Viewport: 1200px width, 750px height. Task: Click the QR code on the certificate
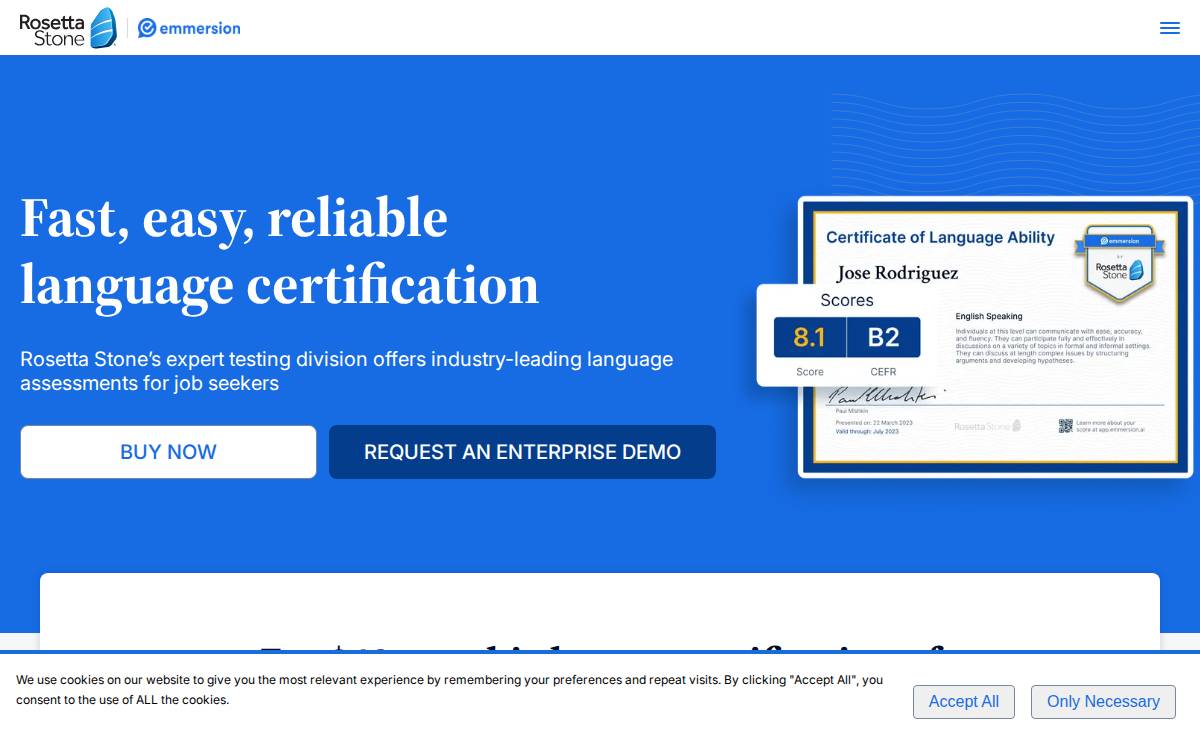[1065, 426]
